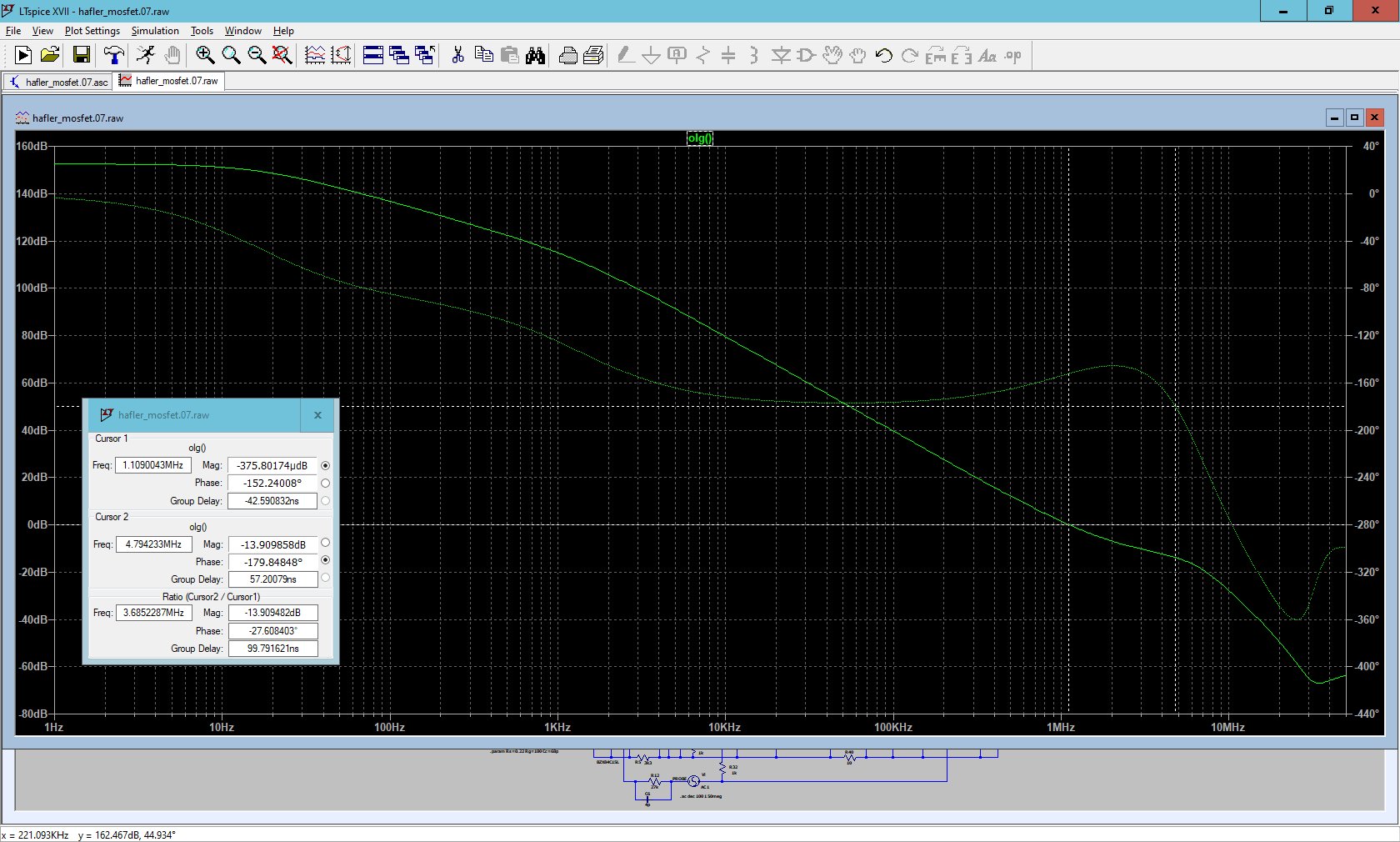1400x842 pixels.
Task: Close the cursor readout dialog
Action: tap(317, 414)
